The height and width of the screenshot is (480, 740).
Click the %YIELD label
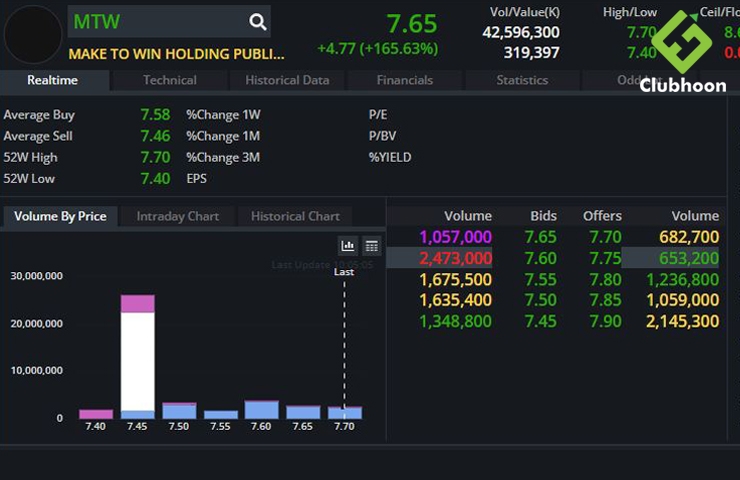point(390,157)
